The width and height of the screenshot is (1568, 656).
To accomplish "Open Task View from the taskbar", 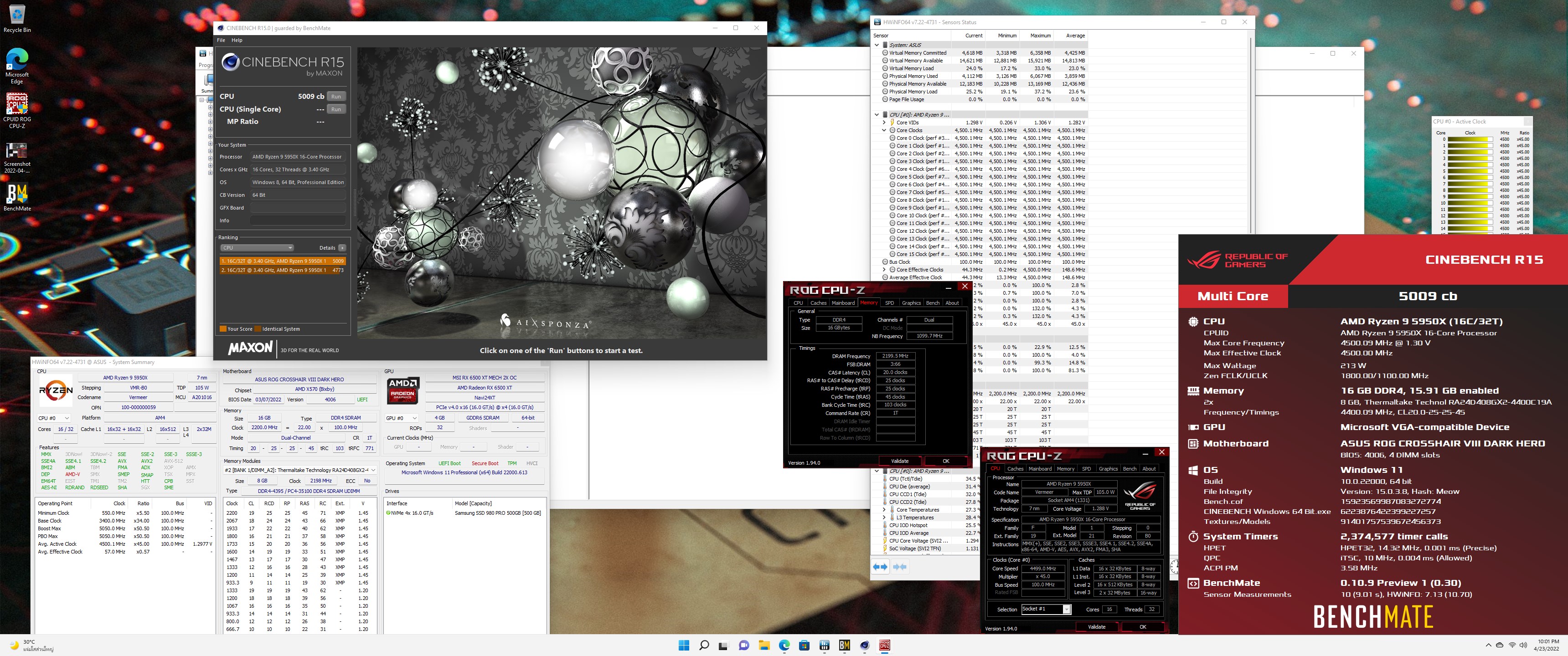I will [x=724, y=645].
